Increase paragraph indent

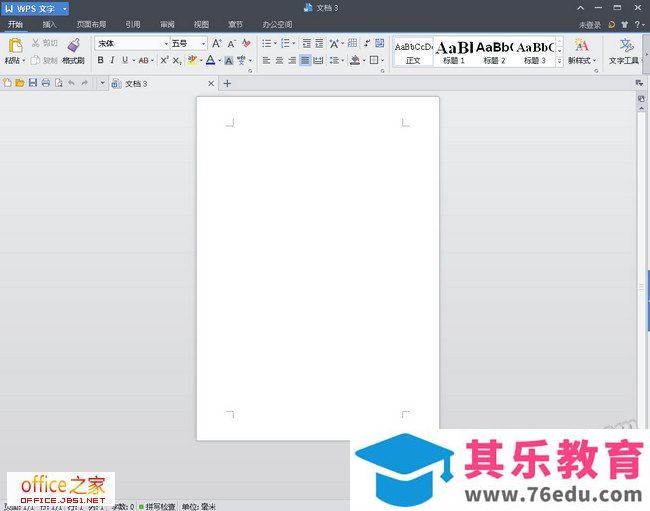pyautogui.click(x=319, y=43)
